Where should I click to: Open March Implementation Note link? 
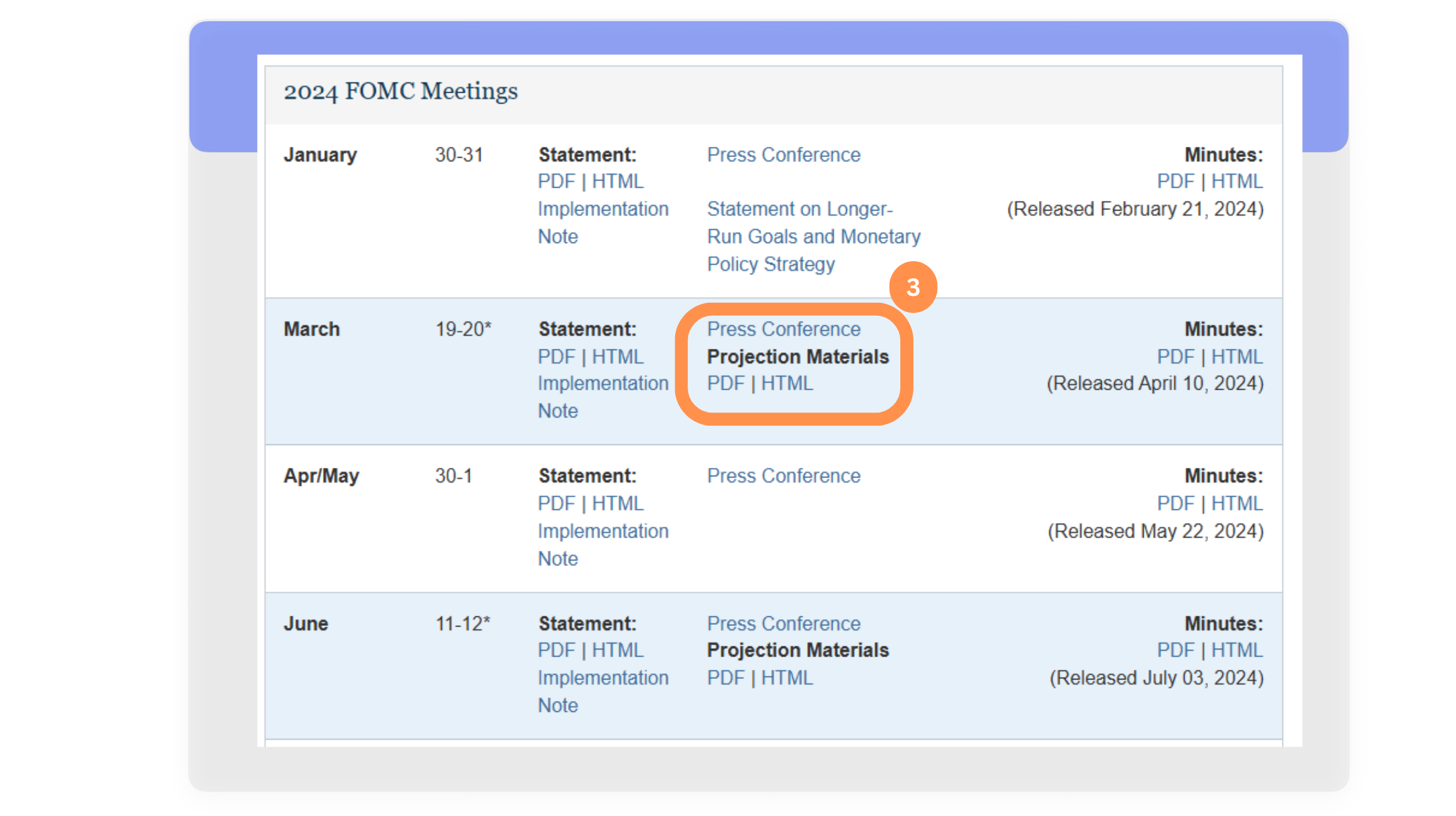(x=603, y=397)
